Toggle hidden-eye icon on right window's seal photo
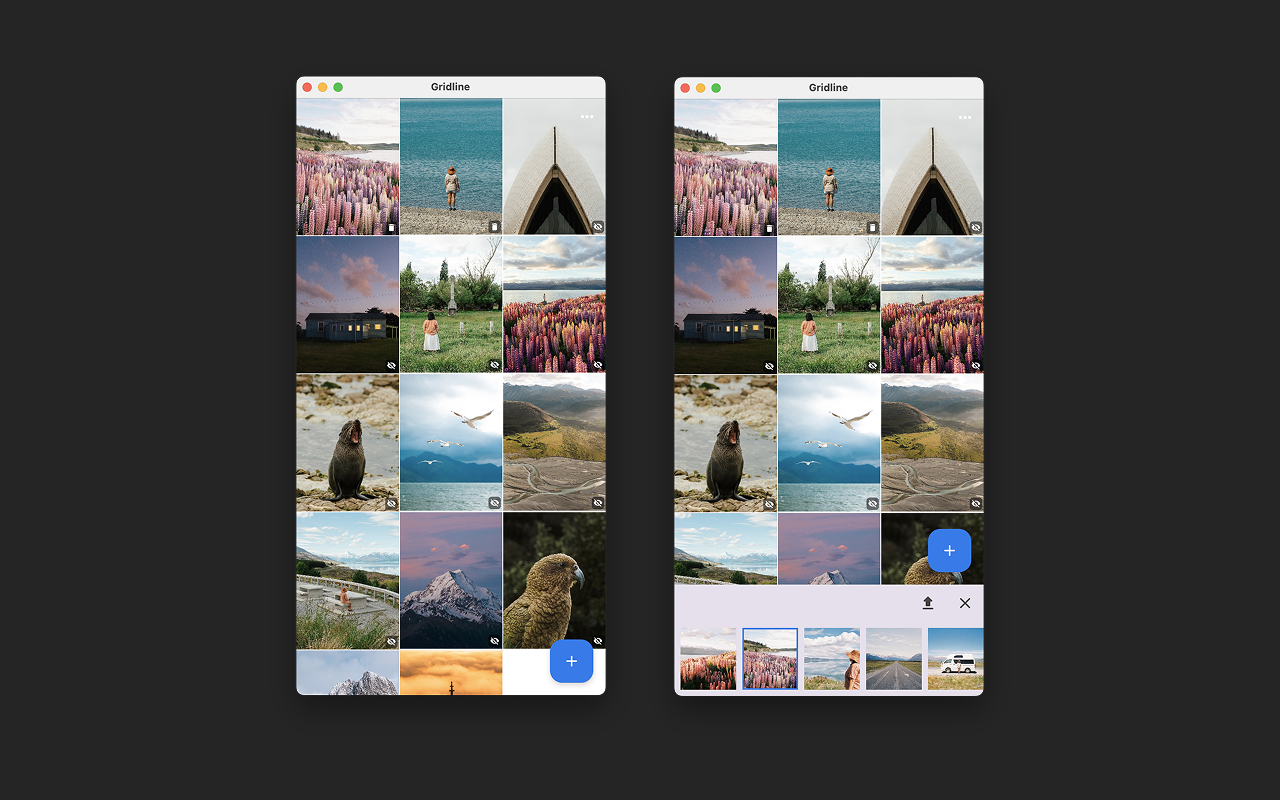 (x=769, y=504)
